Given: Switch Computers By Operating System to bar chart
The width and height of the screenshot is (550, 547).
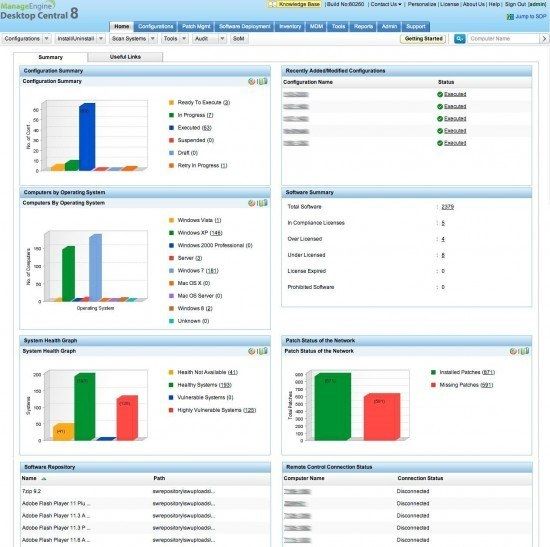Looking at the screenshot, I should (x=263, y=203).
